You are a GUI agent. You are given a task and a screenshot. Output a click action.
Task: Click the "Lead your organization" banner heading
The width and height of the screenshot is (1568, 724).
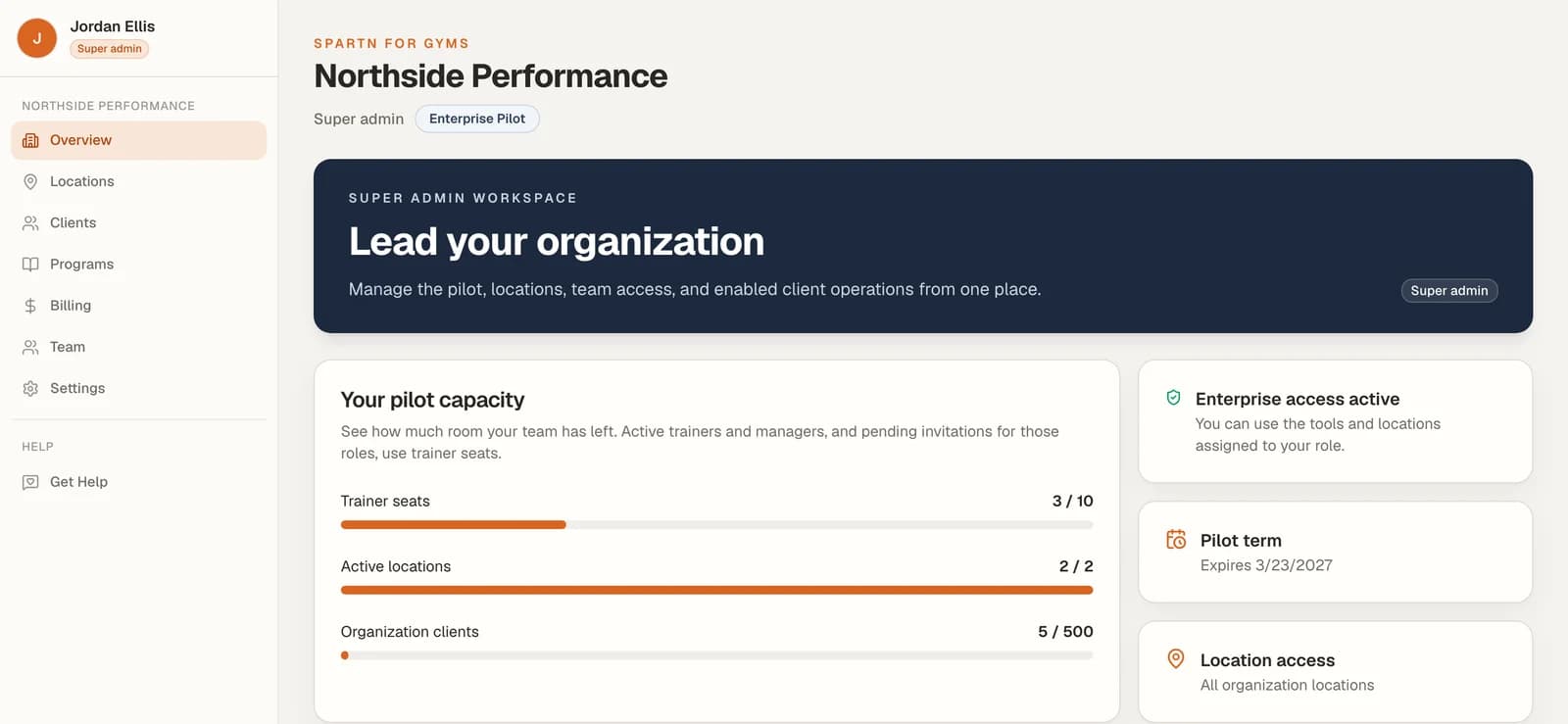(557, 242)
